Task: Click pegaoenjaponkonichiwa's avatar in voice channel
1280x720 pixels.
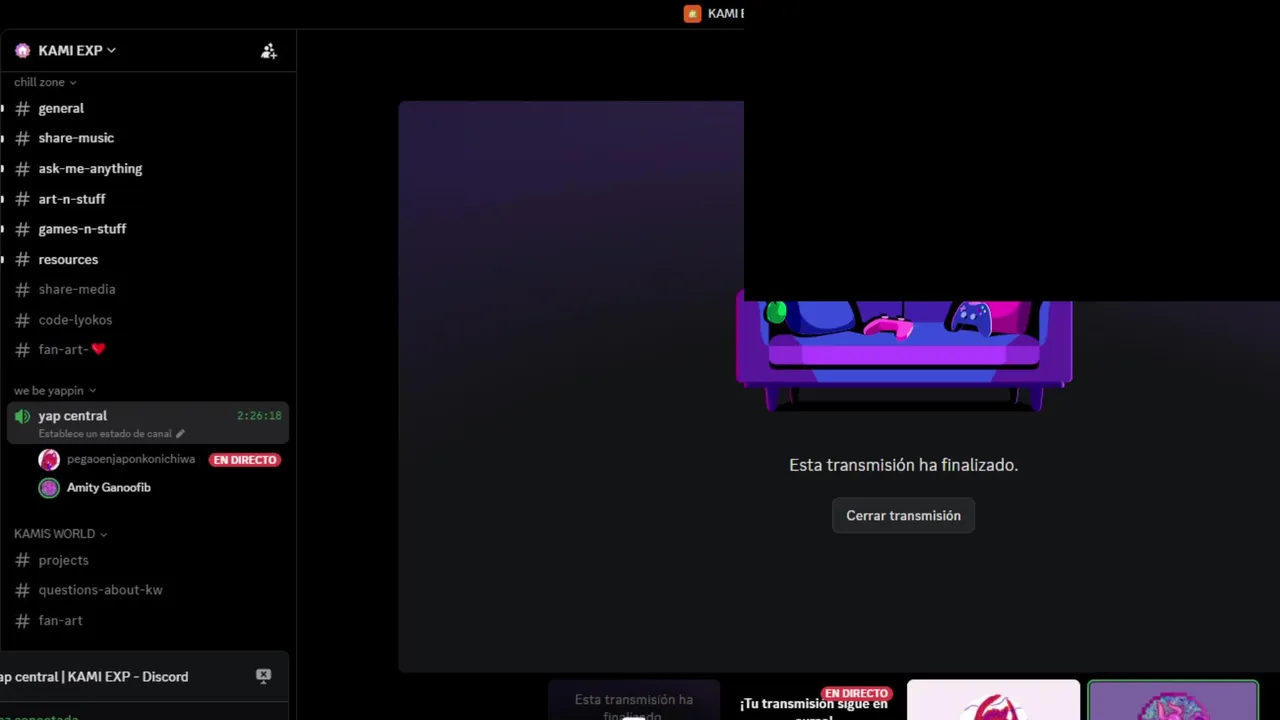Action: pyautogui.click(x=49, y=460)
